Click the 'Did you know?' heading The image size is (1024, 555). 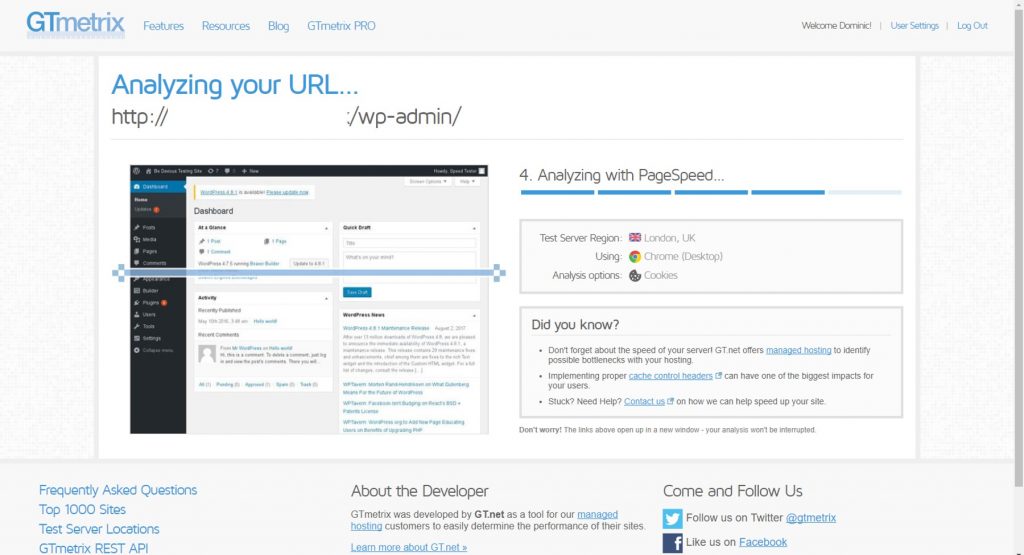pos(575,325)
